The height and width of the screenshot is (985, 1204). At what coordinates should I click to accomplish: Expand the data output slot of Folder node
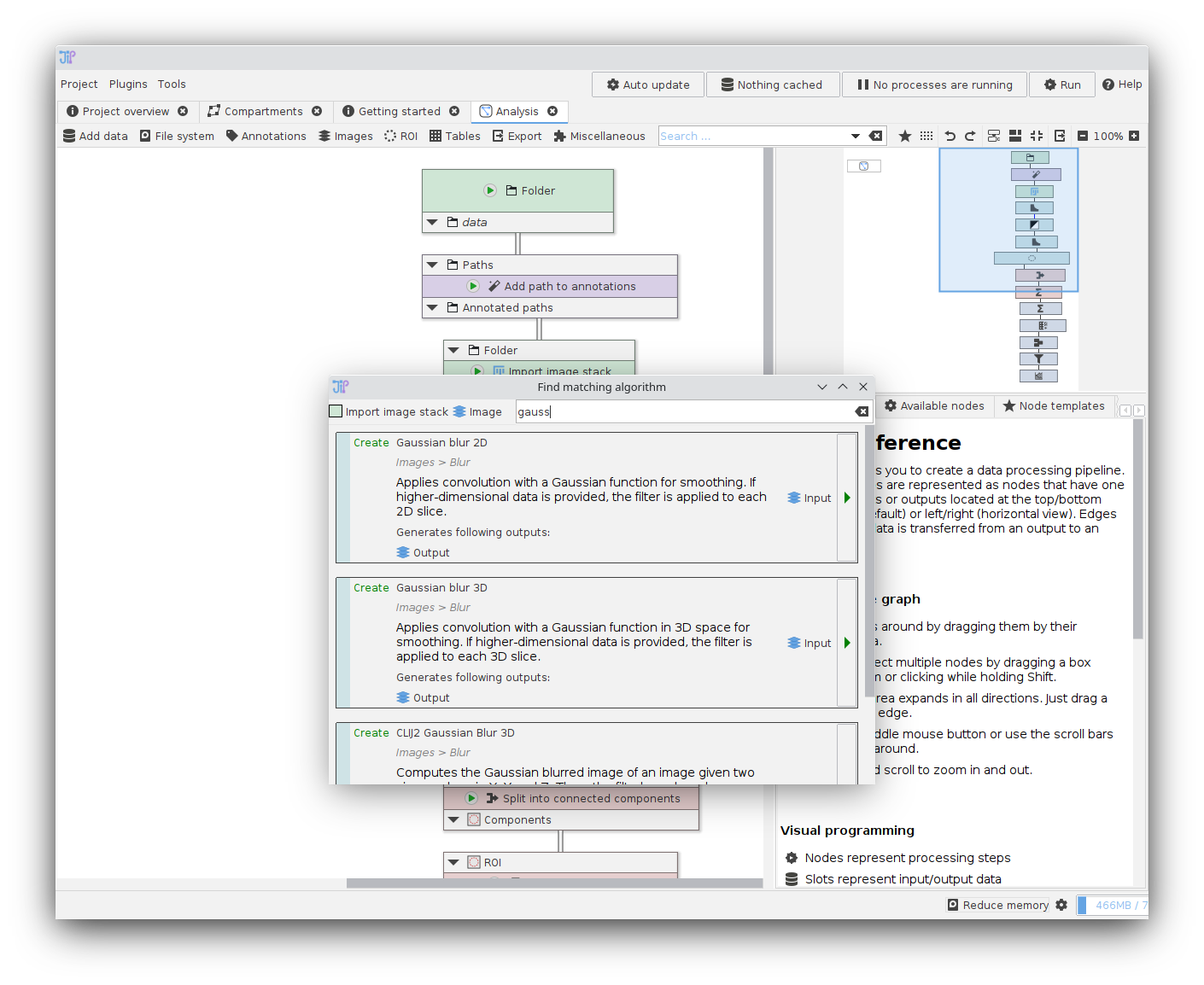[x=432, y=222]
